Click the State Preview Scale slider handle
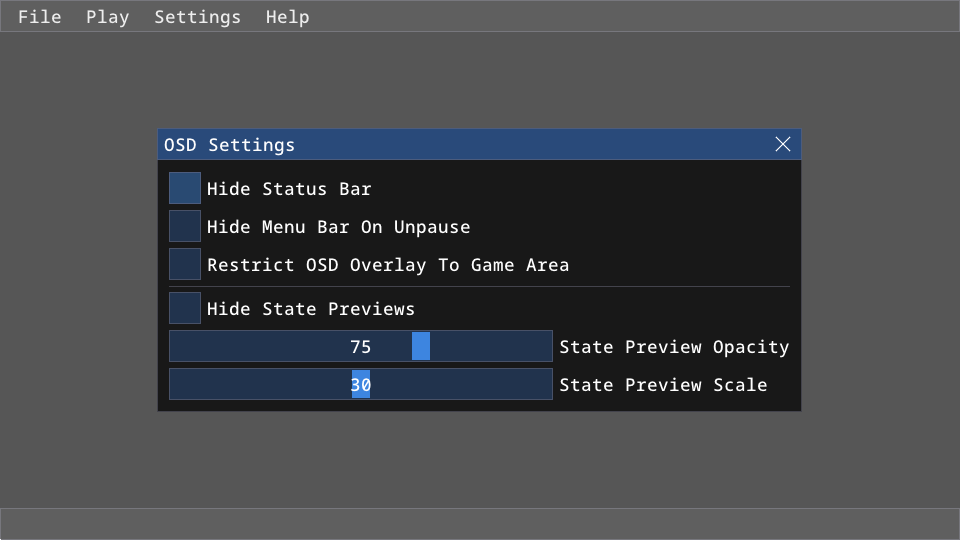Screen dimensions: 960x540 [x=361, y=384]
